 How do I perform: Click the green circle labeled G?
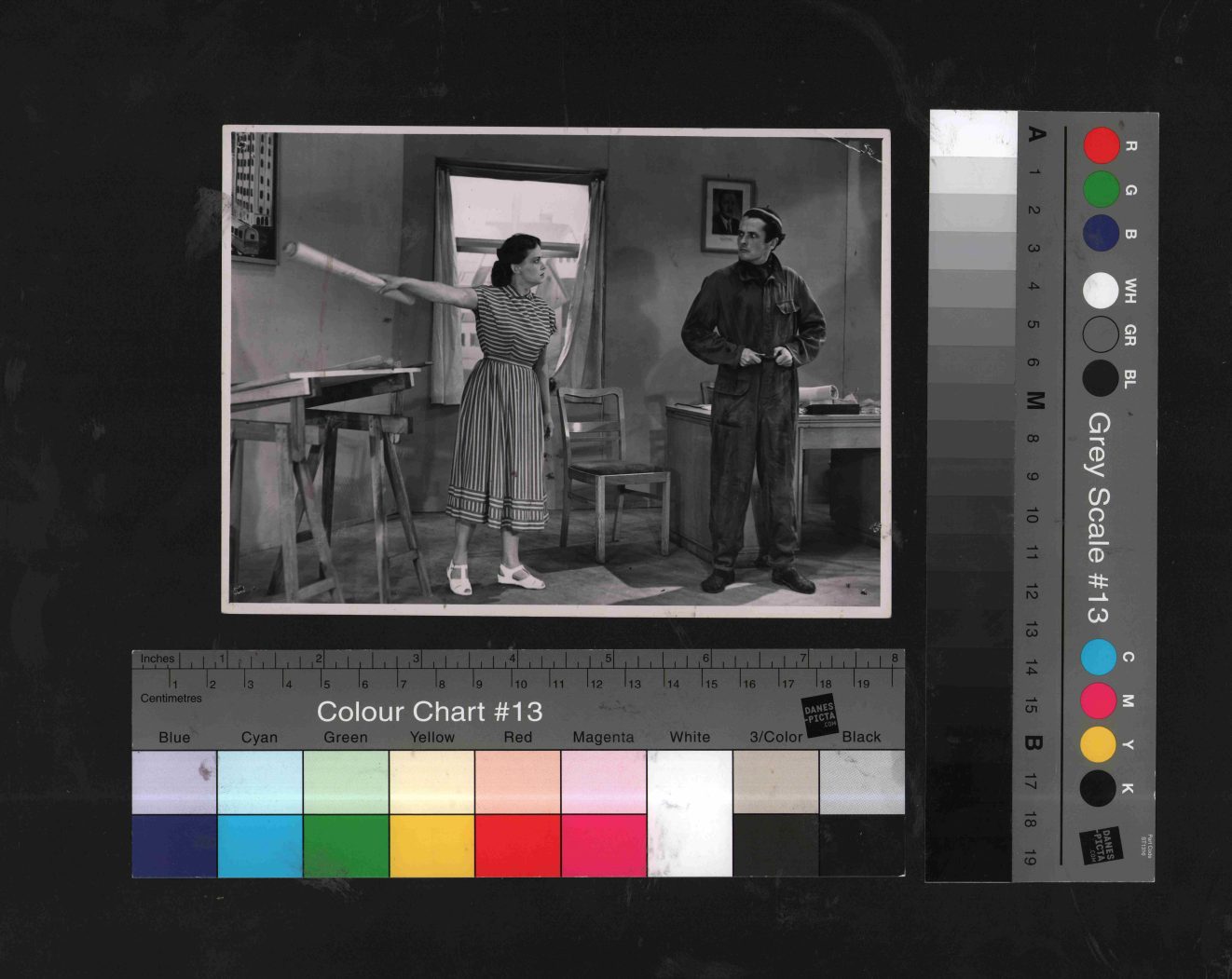1101,190
